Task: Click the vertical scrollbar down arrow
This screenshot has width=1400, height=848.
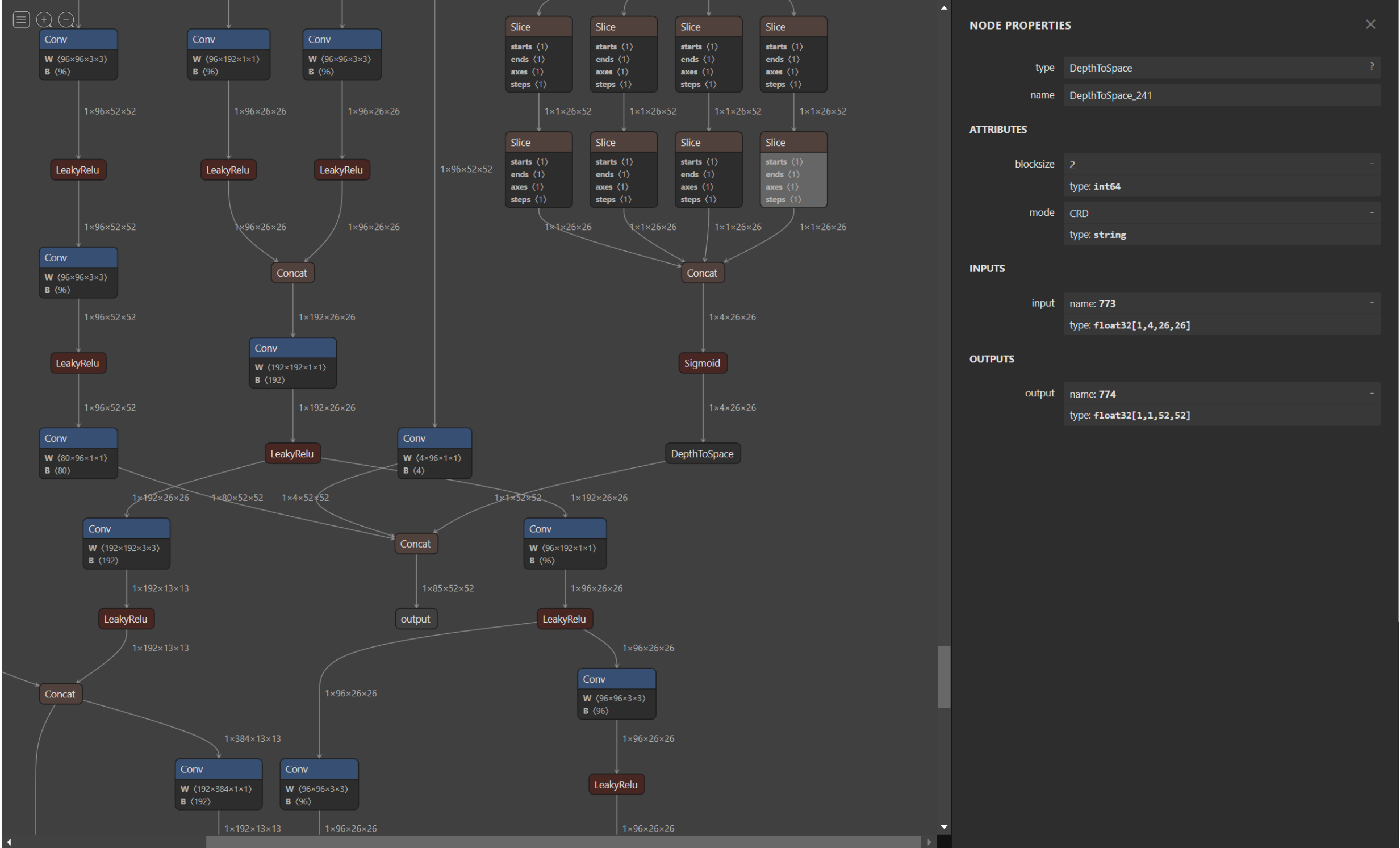Action: (x=943, y=827)
